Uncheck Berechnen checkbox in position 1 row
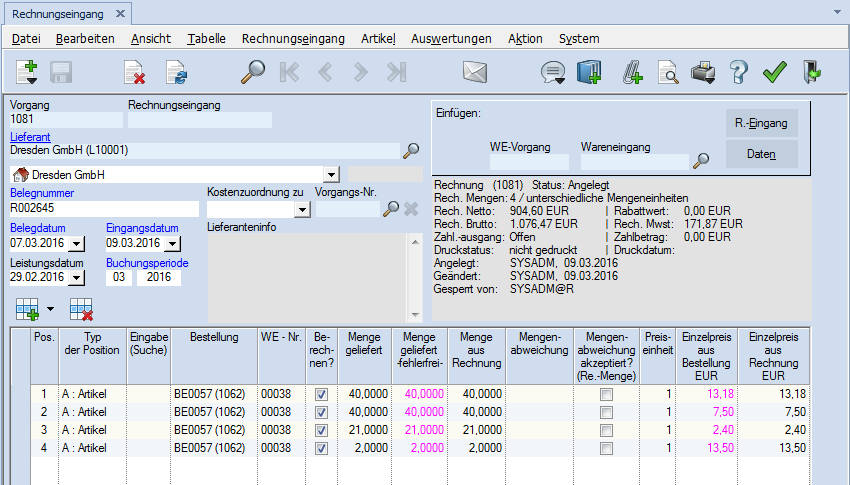The height and width of the screenshot is (485, 850). pyautogui.click(x=321, y=395)
